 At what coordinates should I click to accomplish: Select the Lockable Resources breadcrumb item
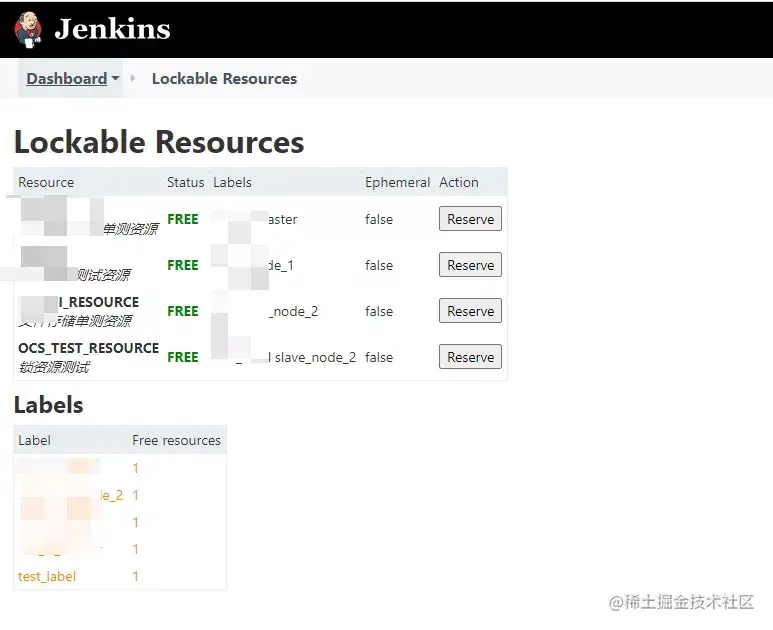tap(224, 78)
